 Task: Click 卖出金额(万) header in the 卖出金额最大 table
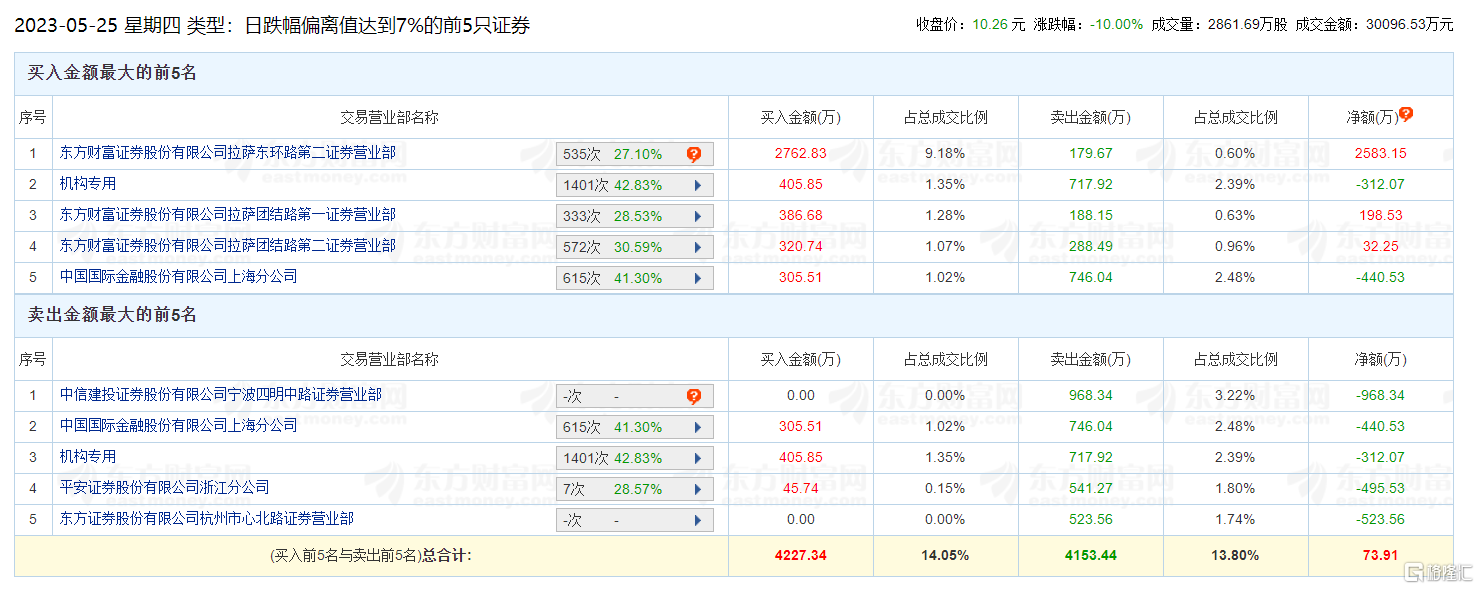tap(1090, 360)
